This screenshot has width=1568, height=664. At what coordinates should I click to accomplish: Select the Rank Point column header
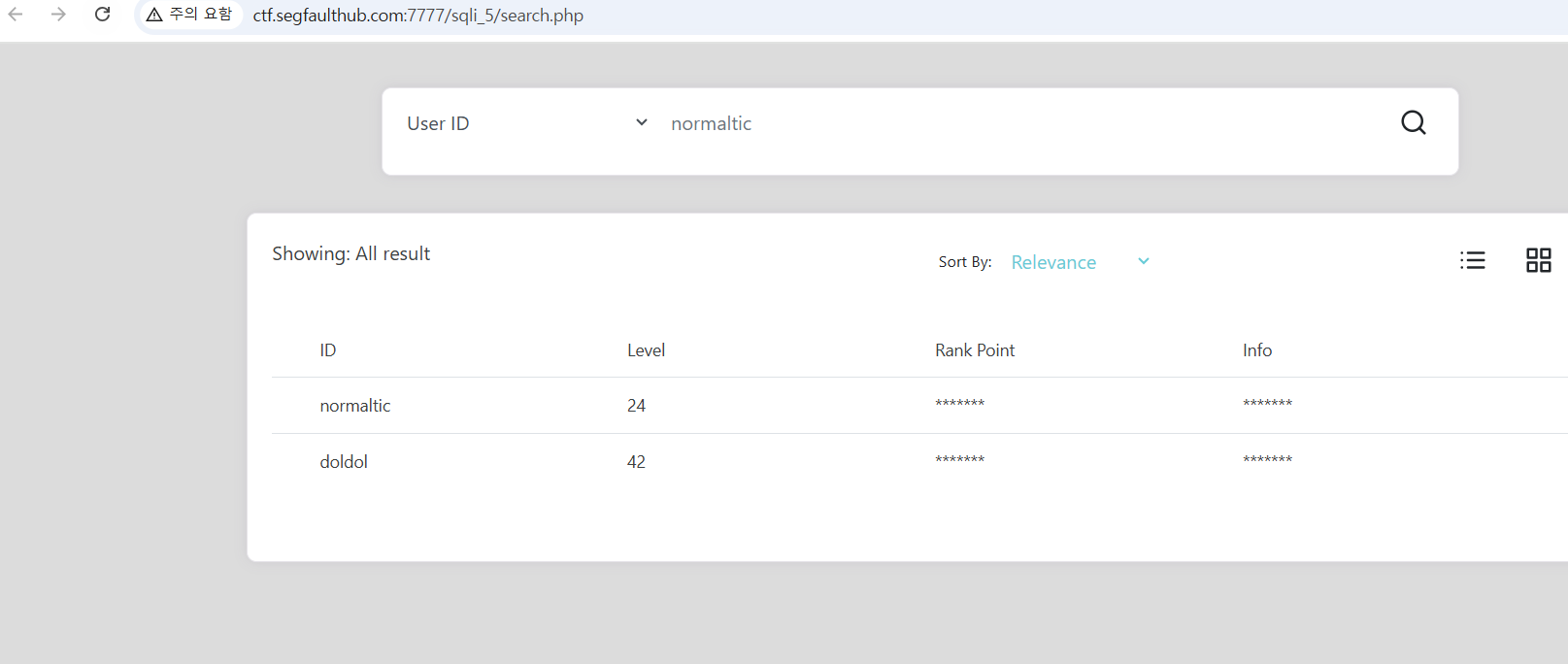point(974,350)
